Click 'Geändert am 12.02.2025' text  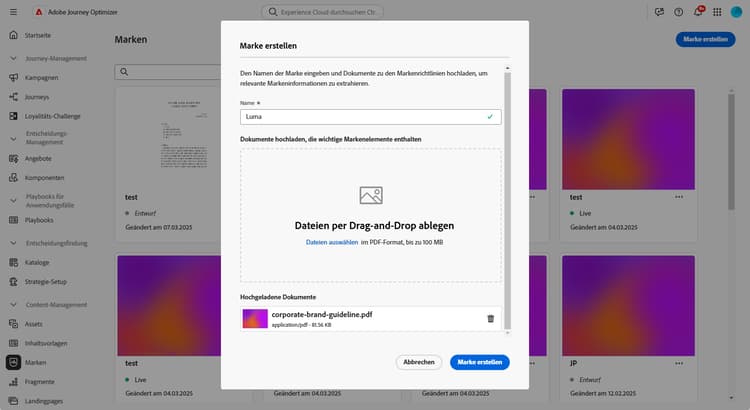[603, 393]
